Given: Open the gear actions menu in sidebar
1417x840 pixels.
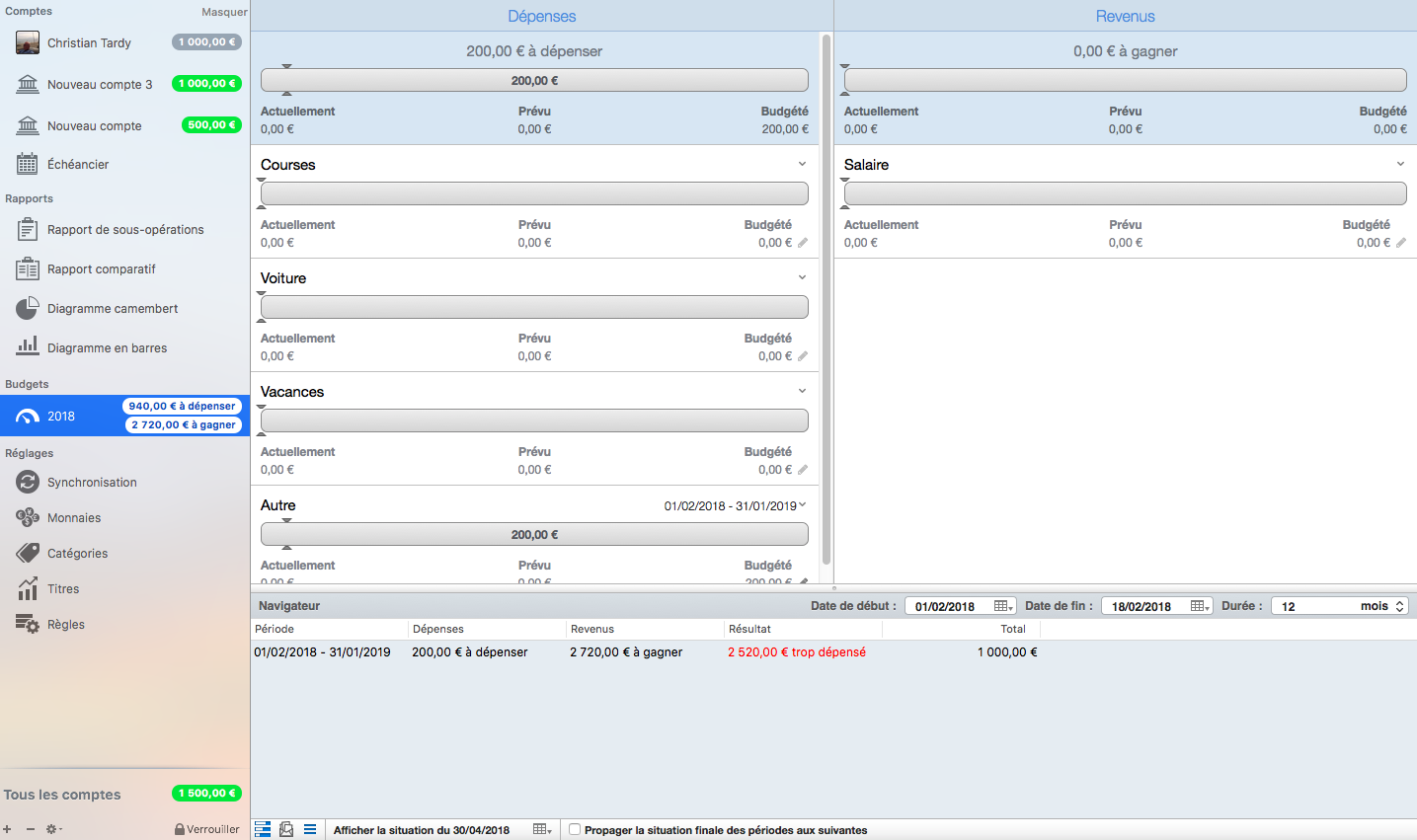Looking at the screenshot, I should pyautogui.click(x=54, y=829).
